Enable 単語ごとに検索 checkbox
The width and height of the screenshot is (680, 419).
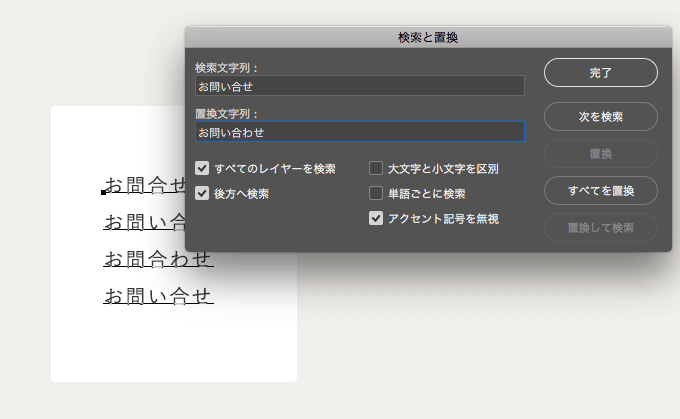(x=376, y=193)
